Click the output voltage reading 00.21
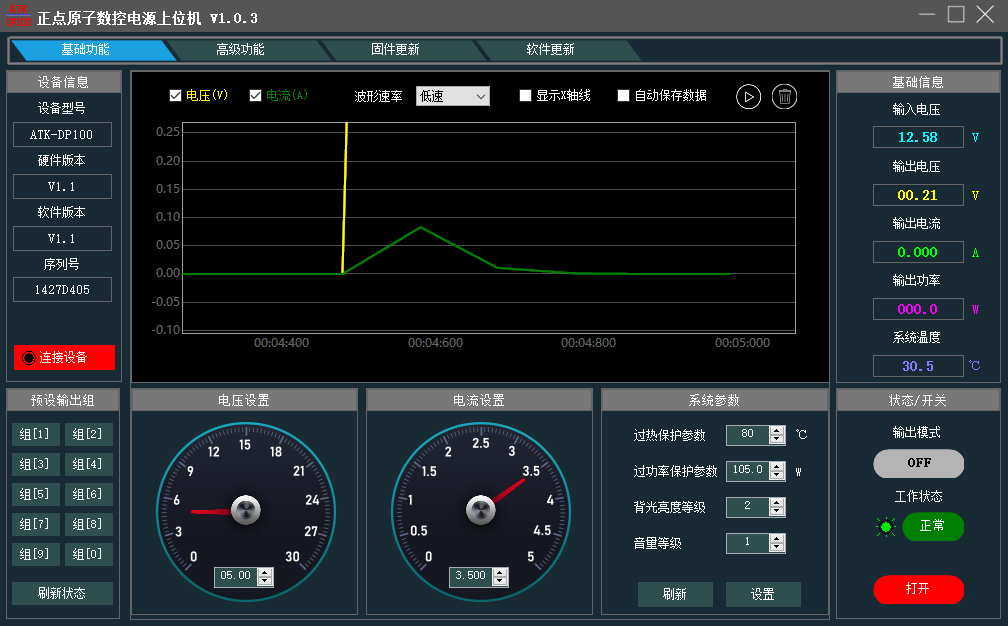The image size is (1008, 626). pyautogui.click(x=918, y=195)
